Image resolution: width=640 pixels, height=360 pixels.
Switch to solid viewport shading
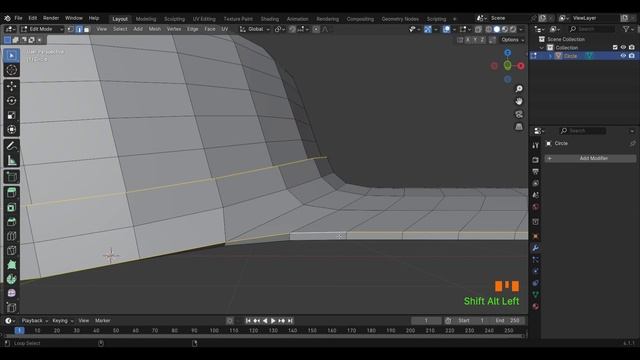(497, 29)
